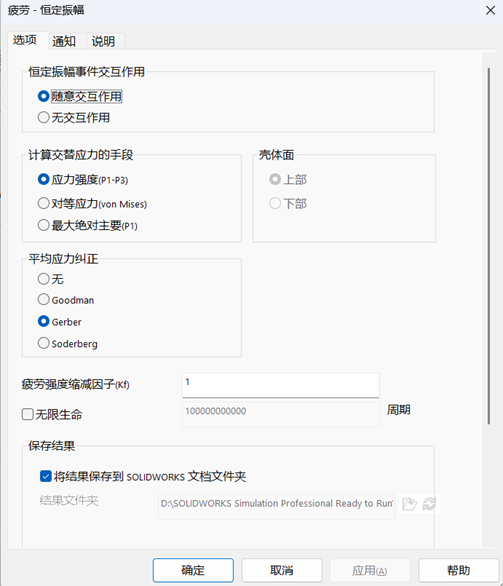503x586 pixels.
Task: Click the refresh results folder icon
Action: tap(429, 504)
